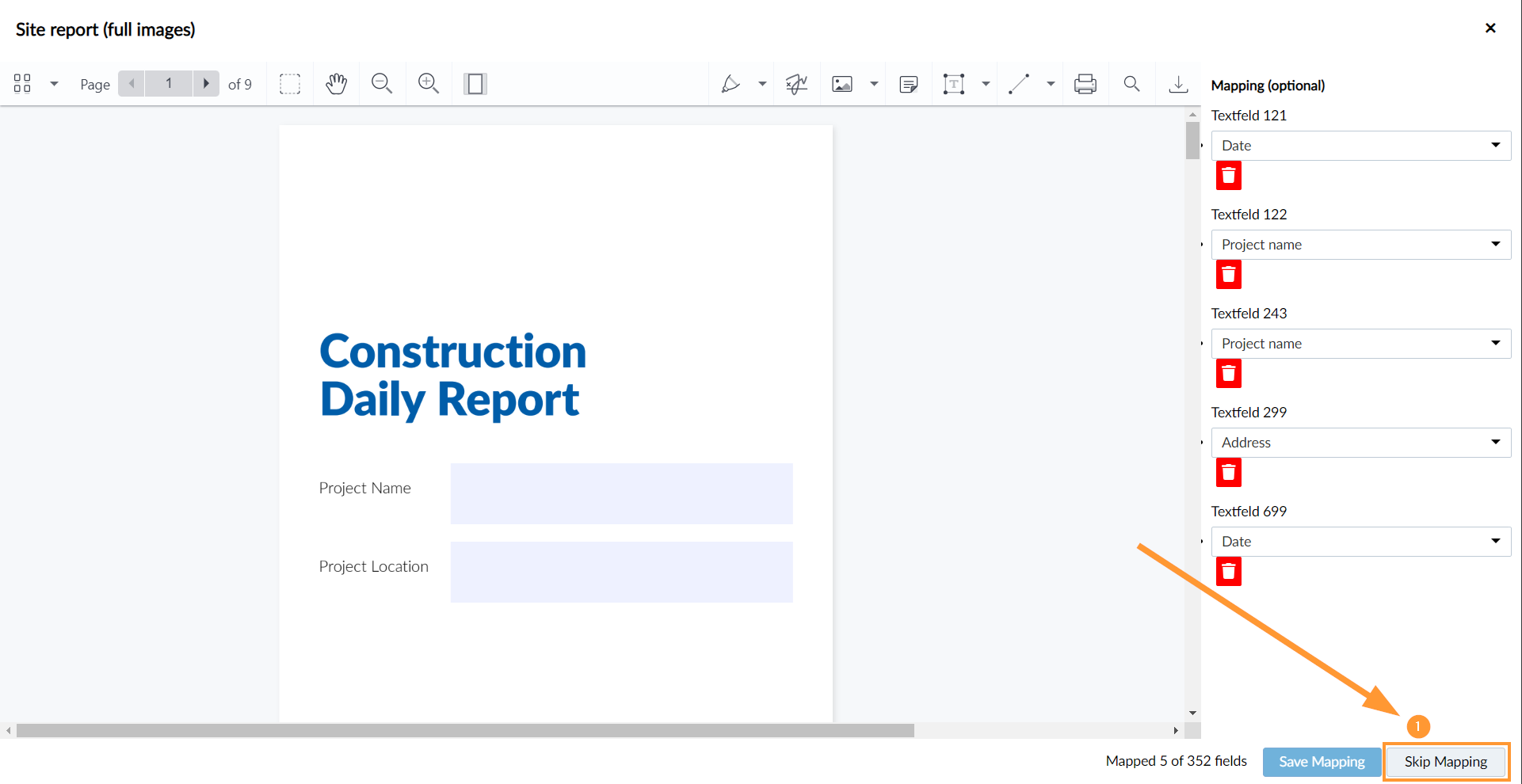Open the insert image tool

click(x=842, y=83)
